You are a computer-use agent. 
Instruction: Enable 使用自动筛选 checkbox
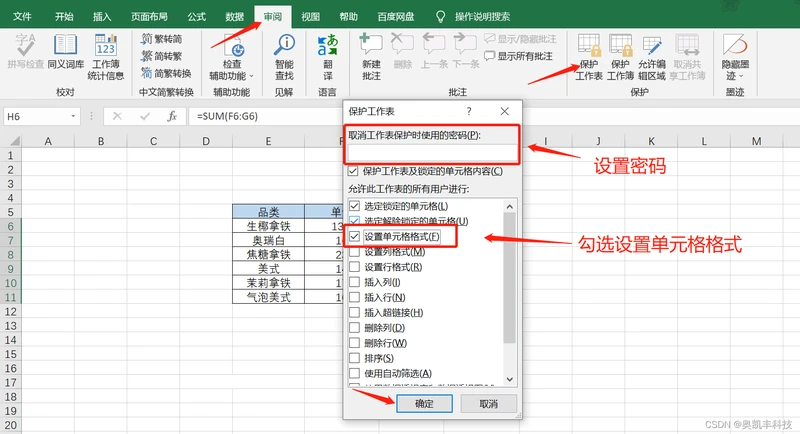[x=355, y=373]
